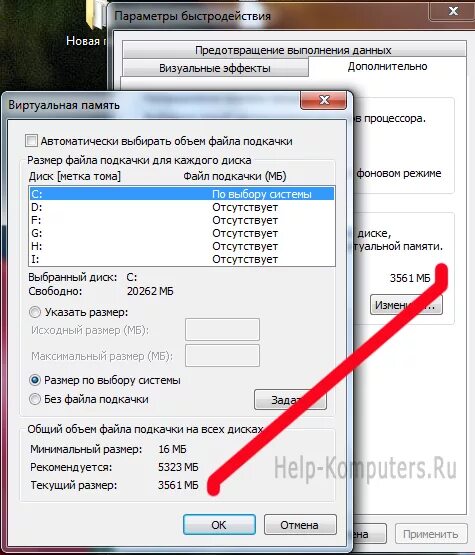Select drive C: in the disk list
The image size is (475, 555).
[x=182, y=194]
